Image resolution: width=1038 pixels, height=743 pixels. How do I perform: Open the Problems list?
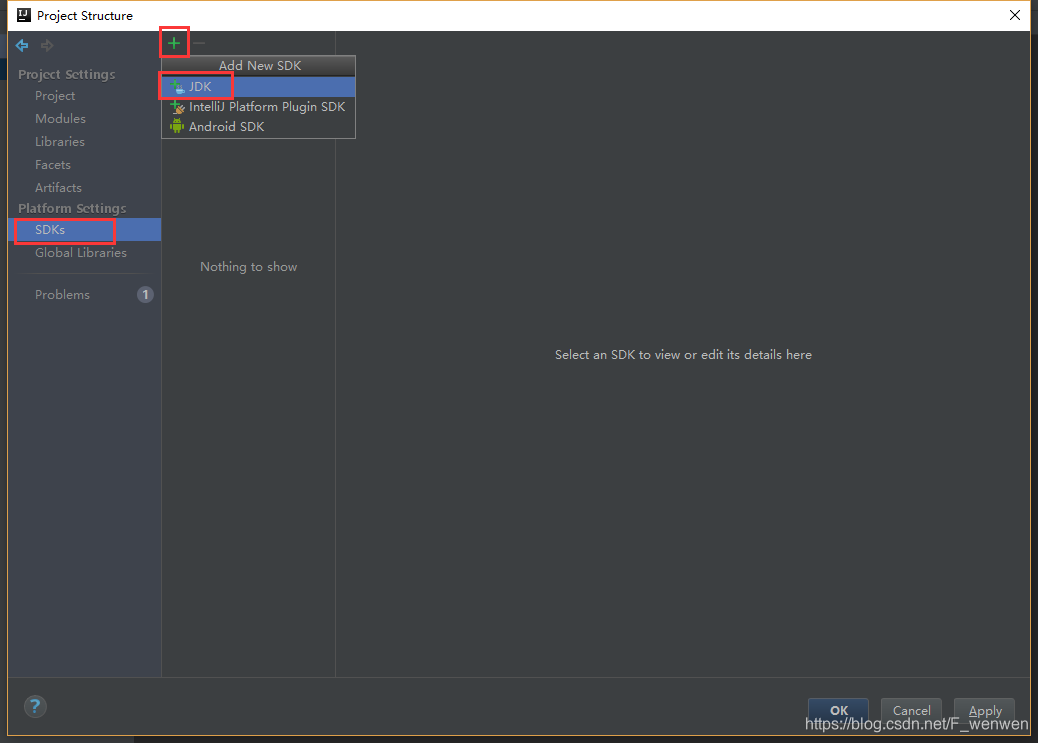[62, 295]
